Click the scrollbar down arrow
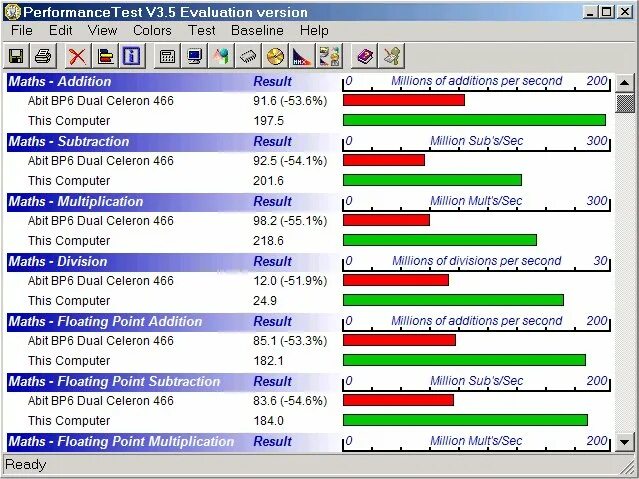639x479 pixels. point(625,441)
